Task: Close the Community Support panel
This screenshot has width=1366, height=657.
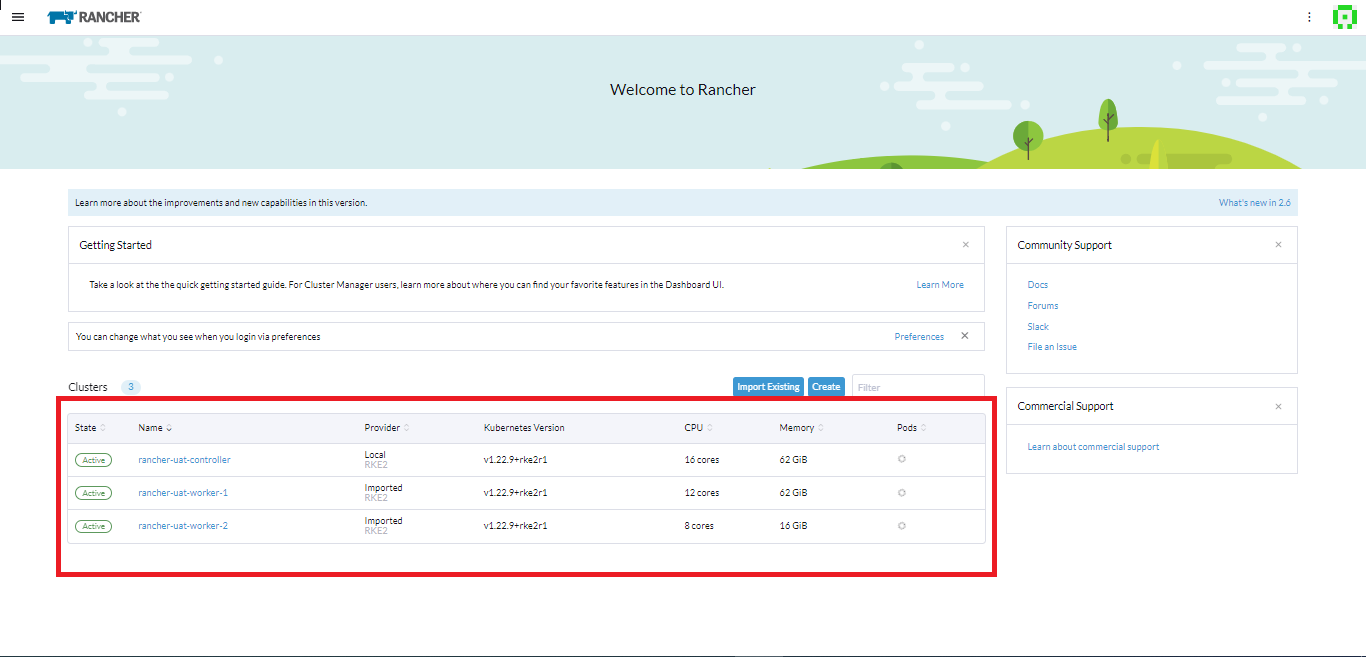Action: [x=1278, y=245]
